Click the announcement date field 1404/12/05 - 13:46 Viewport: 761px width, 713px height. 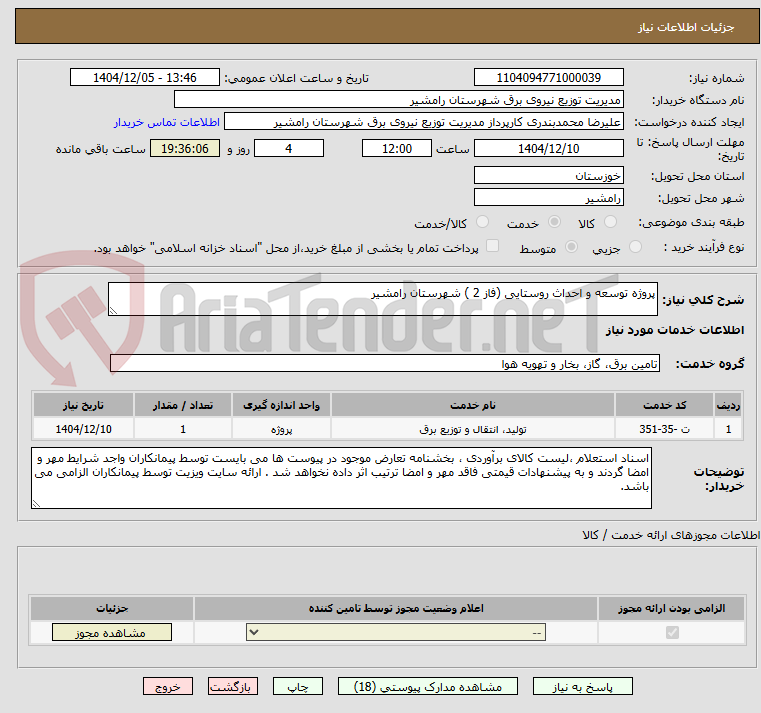pos(145,78)
